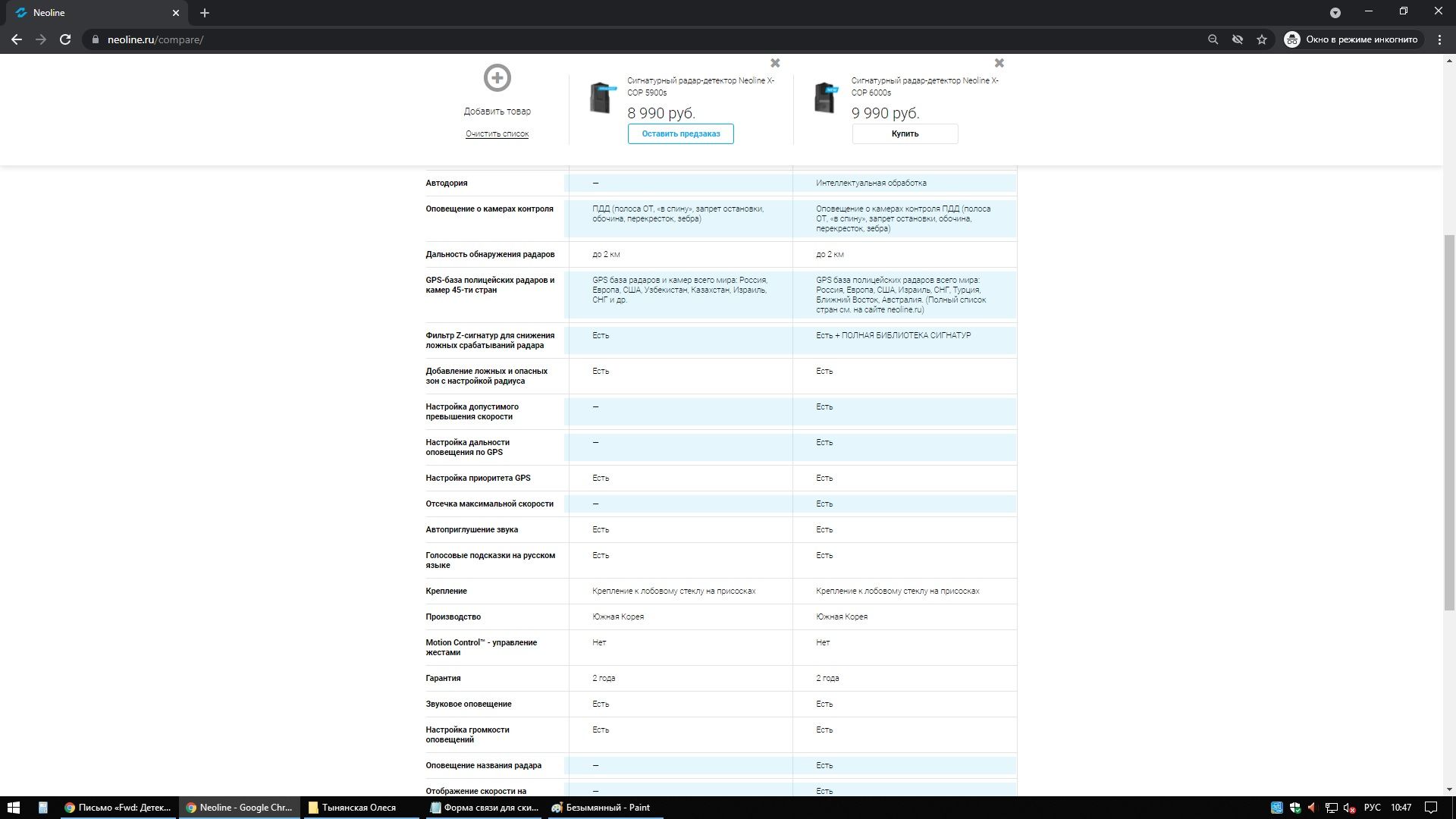1456x819 pixels.
Task: Open Chrome three-dot menu
Action: click(x=1439, y=39)
